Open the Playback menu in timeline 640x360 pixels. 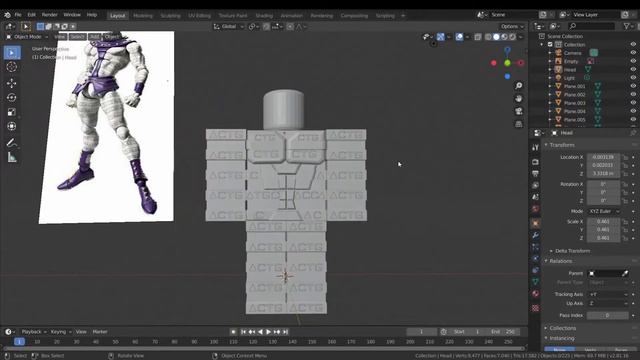[33, 332]
